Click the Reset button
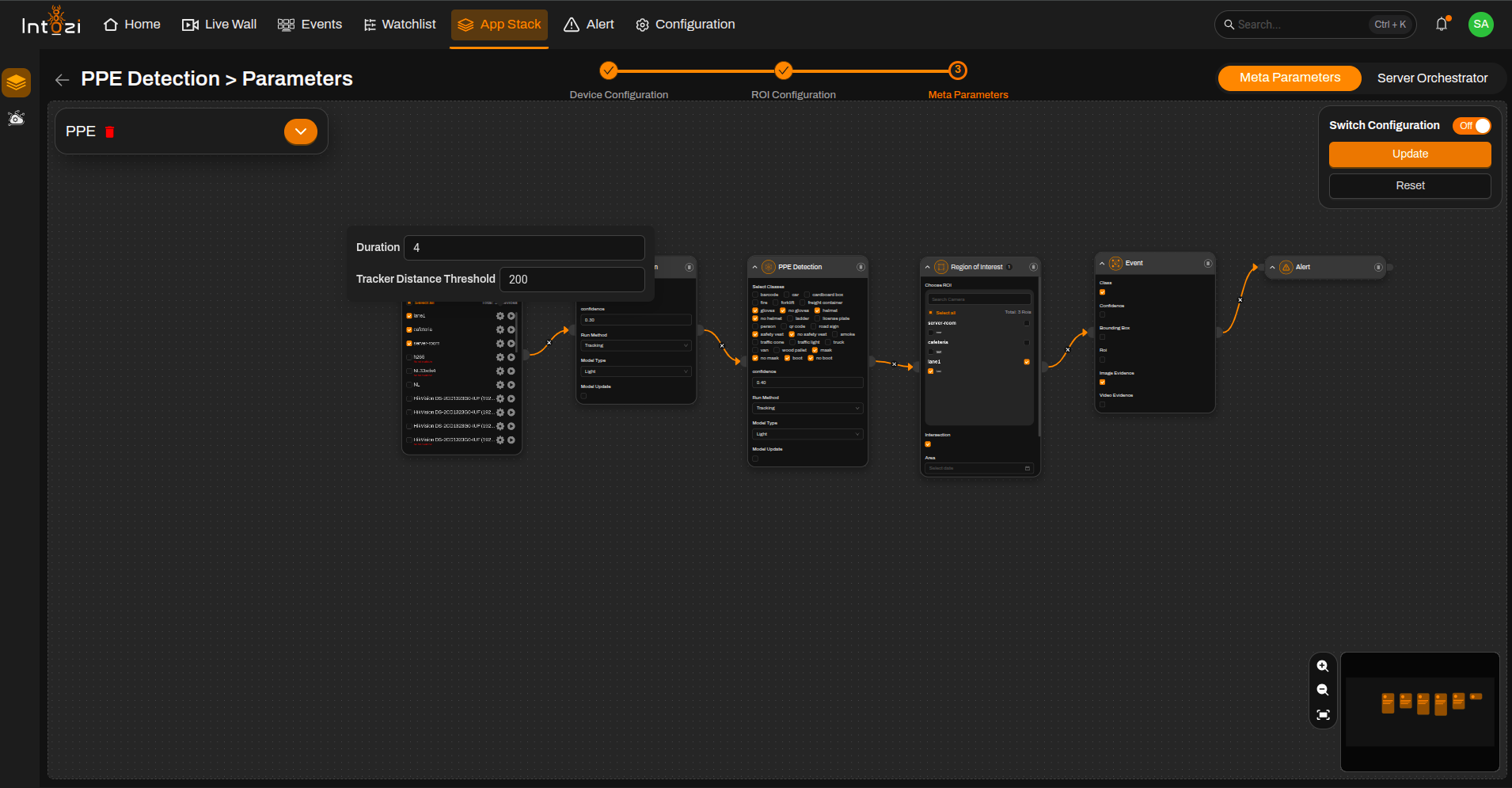 (x=1410, y=185)
